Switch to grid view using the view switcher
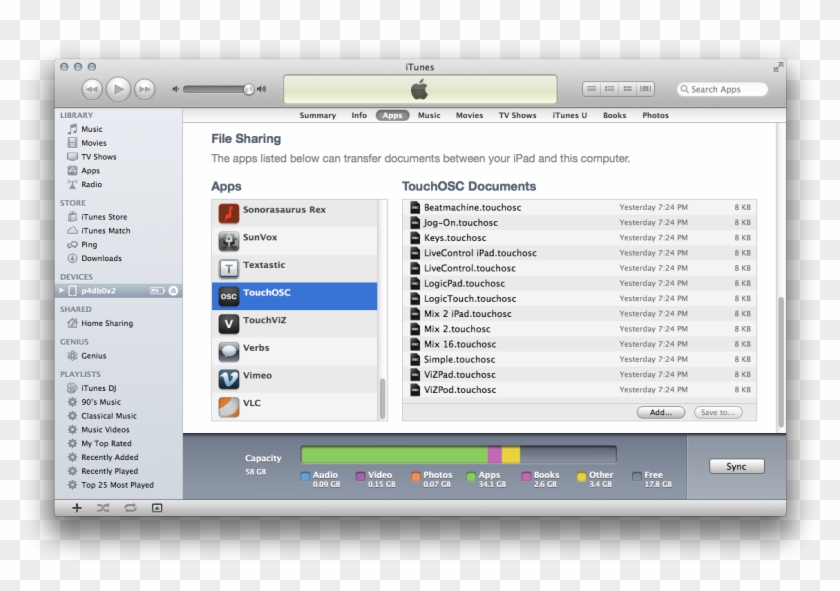840x591 pixels. click(x=627, y=88)
